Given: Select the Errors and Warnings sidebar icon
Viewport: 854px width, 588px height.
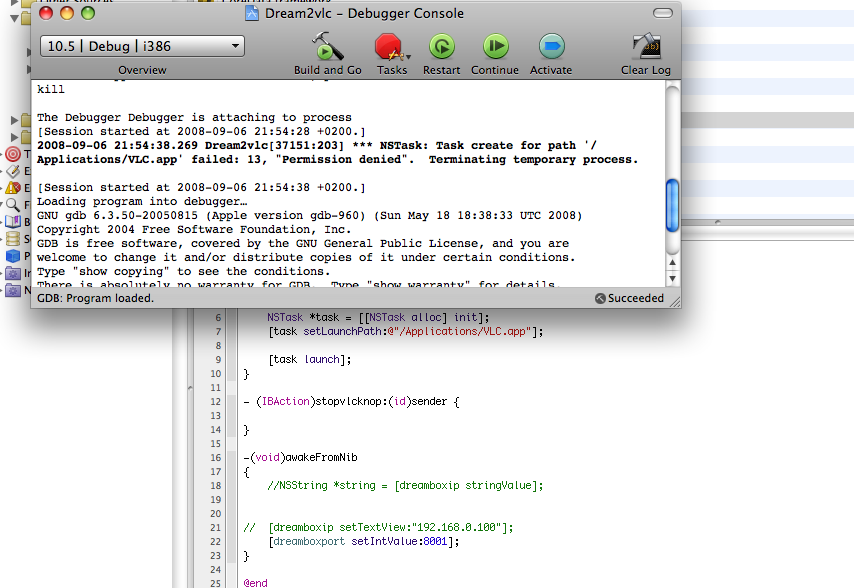Looking at the screenshot, I should (x=13, y=188).
